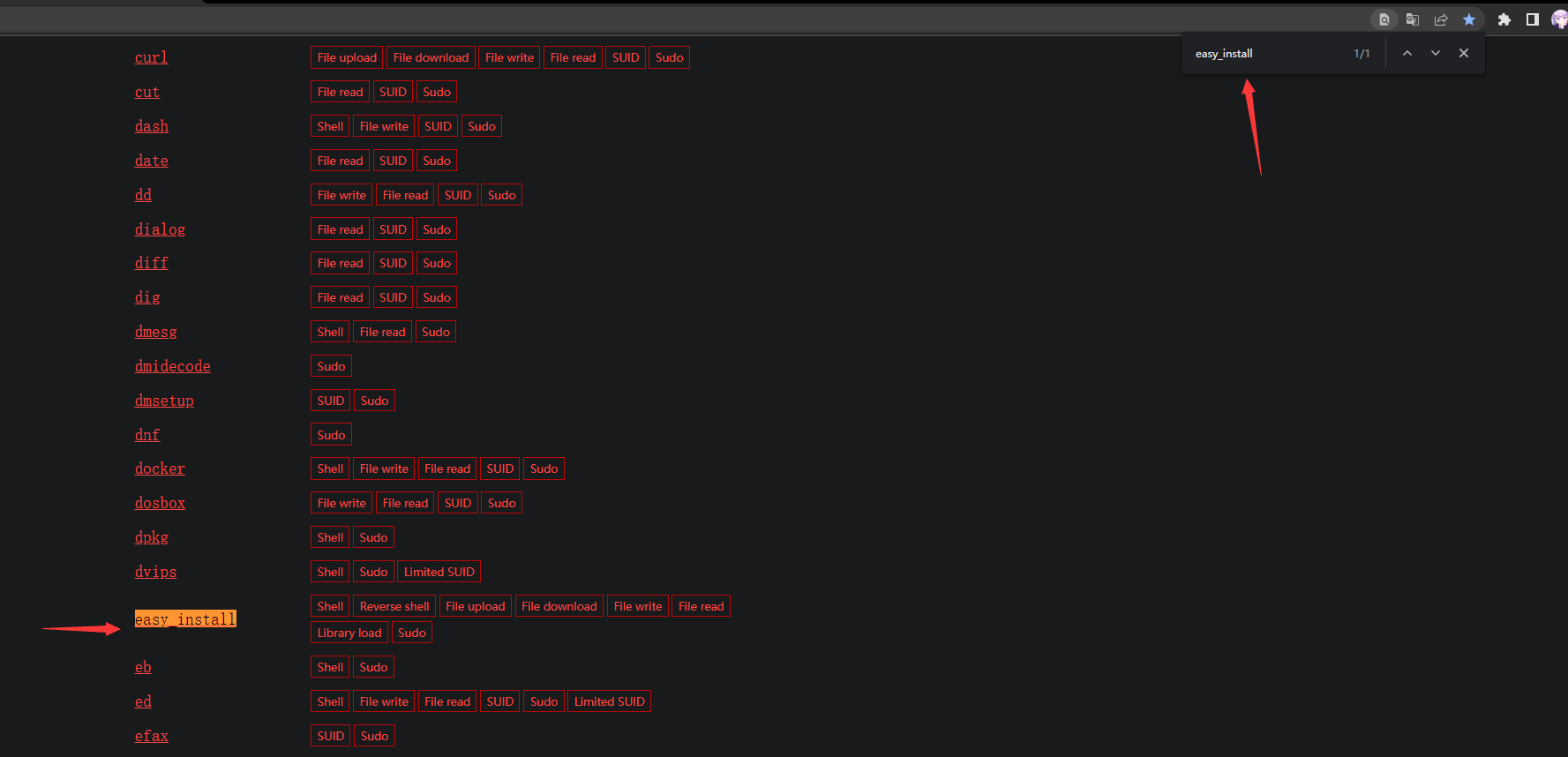Click the find-in-page search icon

click(x=1384, y=19)
